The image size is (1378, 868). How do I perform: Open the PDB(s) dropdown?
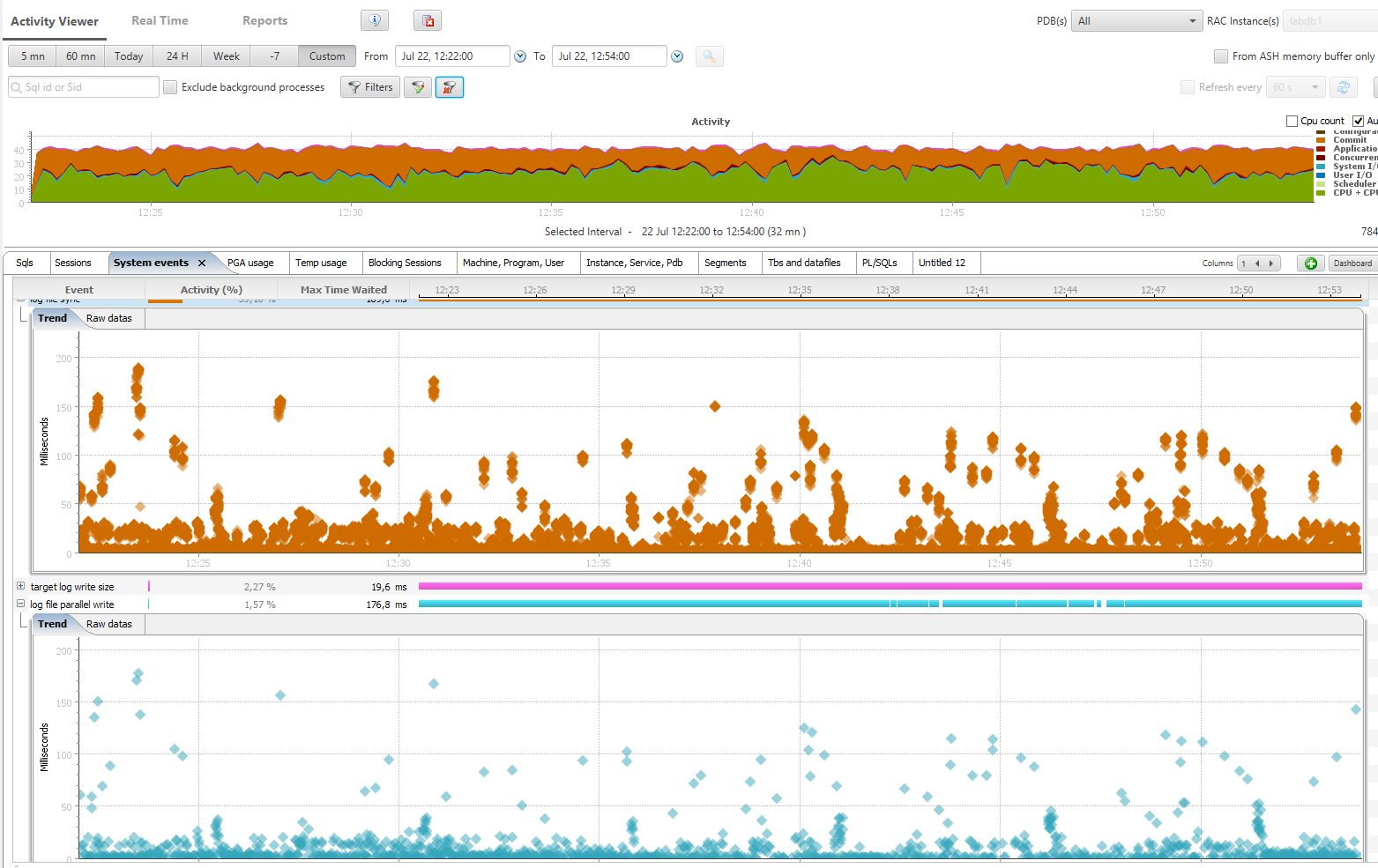coord(1136,21)
